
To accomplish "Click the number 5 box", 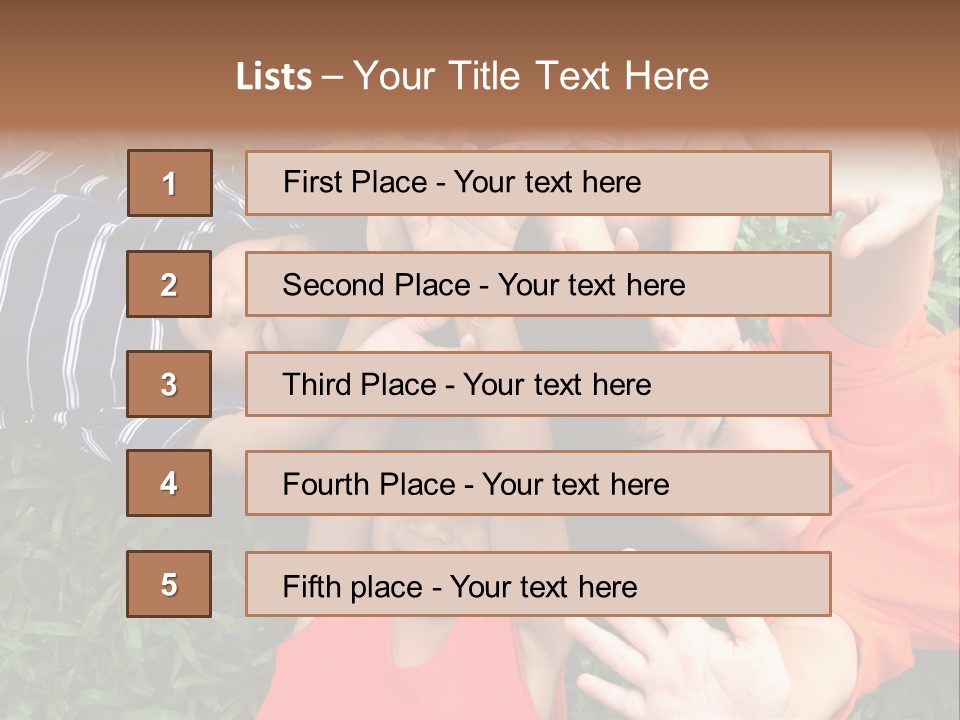I will coord(169,584).
